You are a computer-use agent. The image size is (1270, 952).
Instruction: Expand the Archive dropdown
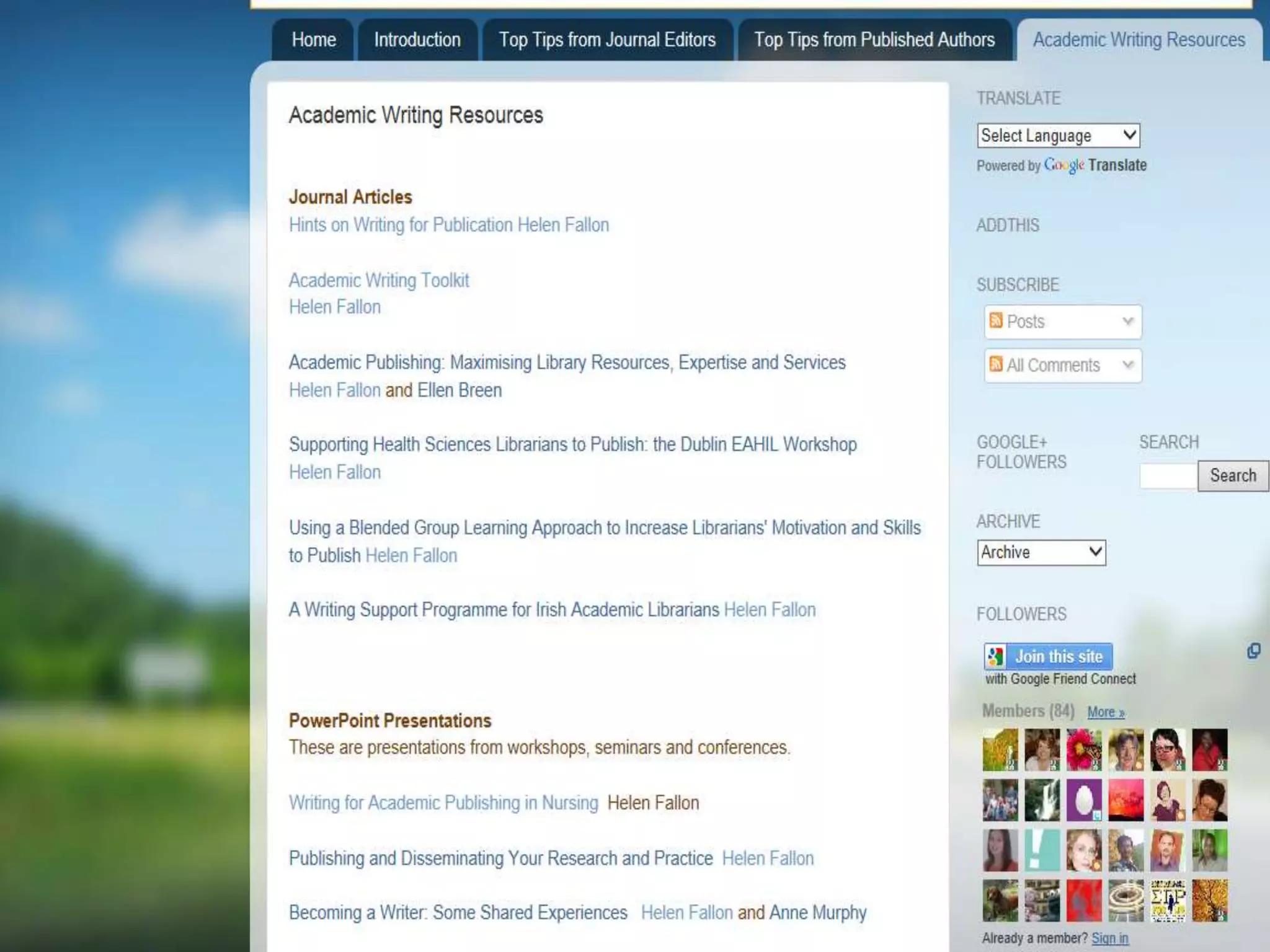pyautogui.click(x=1041, y=552)
